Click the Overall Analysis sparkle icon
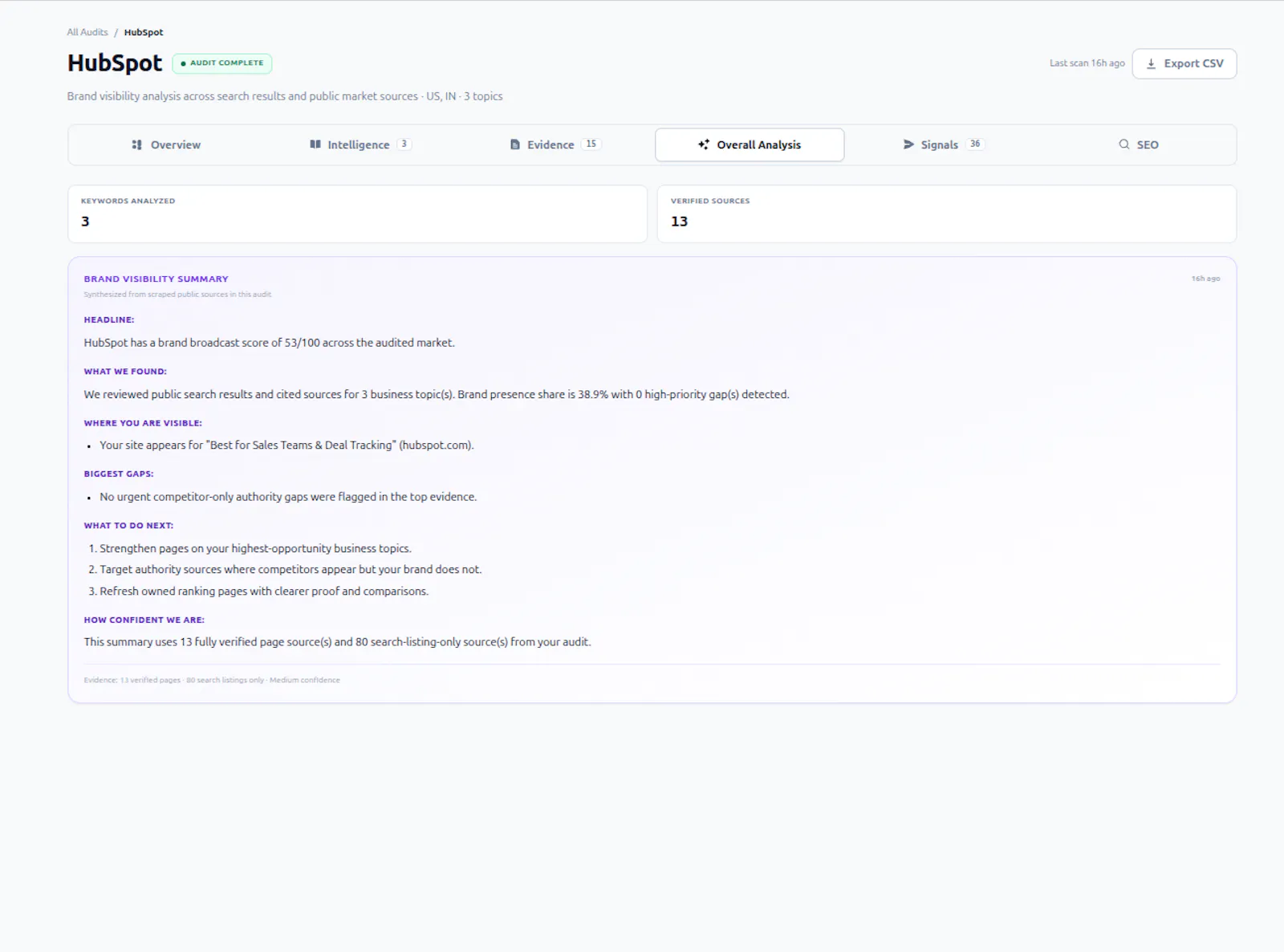1284x952 pixels. [704, 144]
